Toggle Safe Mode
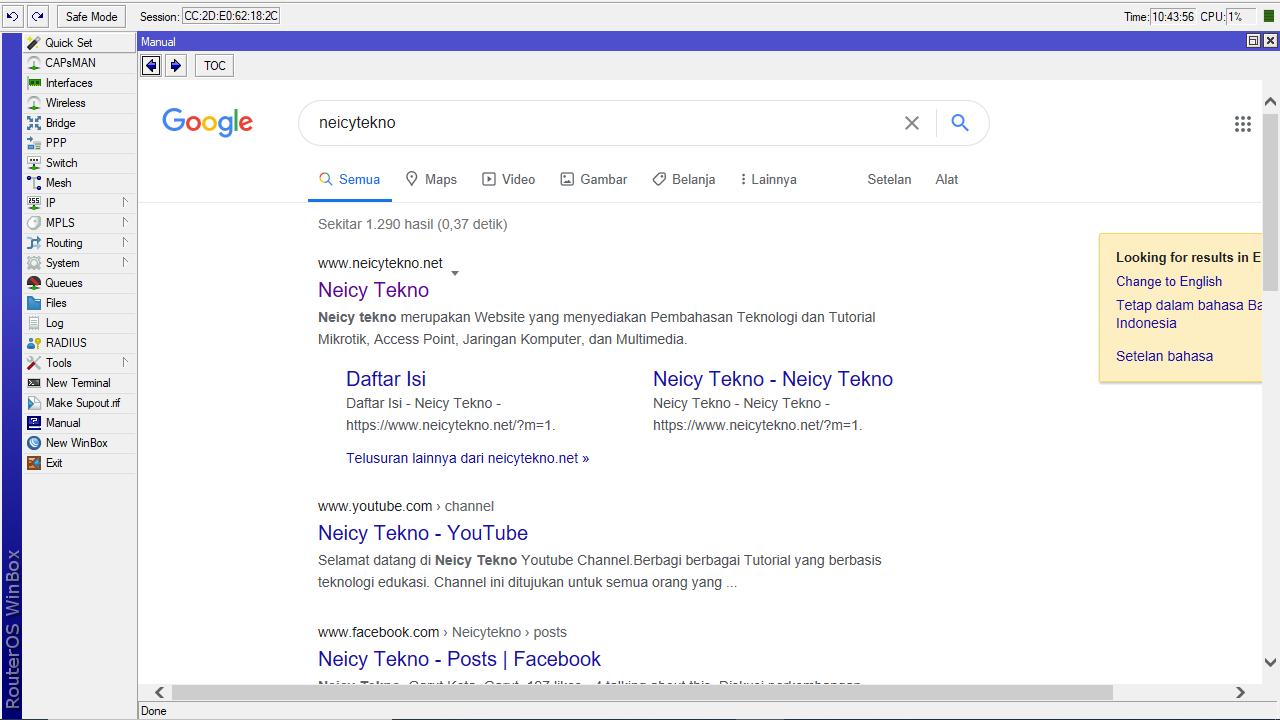 (92, 16)
